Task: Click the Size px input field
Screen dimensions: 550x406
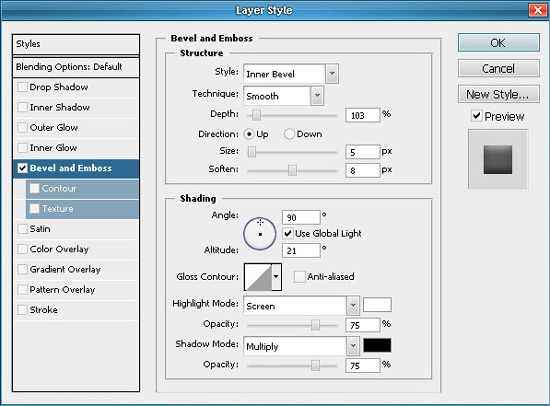Action: [x=363, y=152]
